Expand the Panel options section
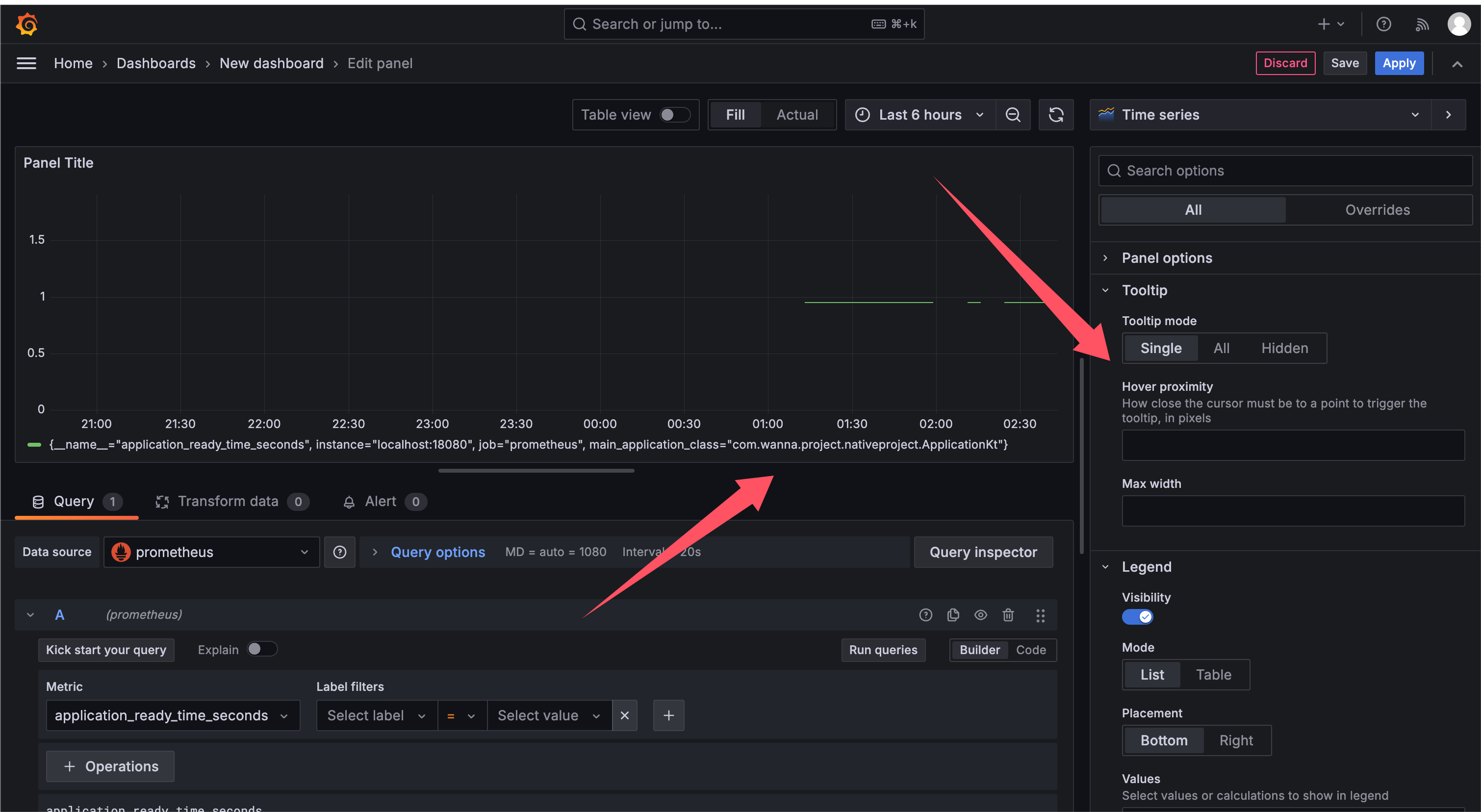The height and width of the screenshot is (812, 1481). pyautogui.click(x=1167, y=258)
